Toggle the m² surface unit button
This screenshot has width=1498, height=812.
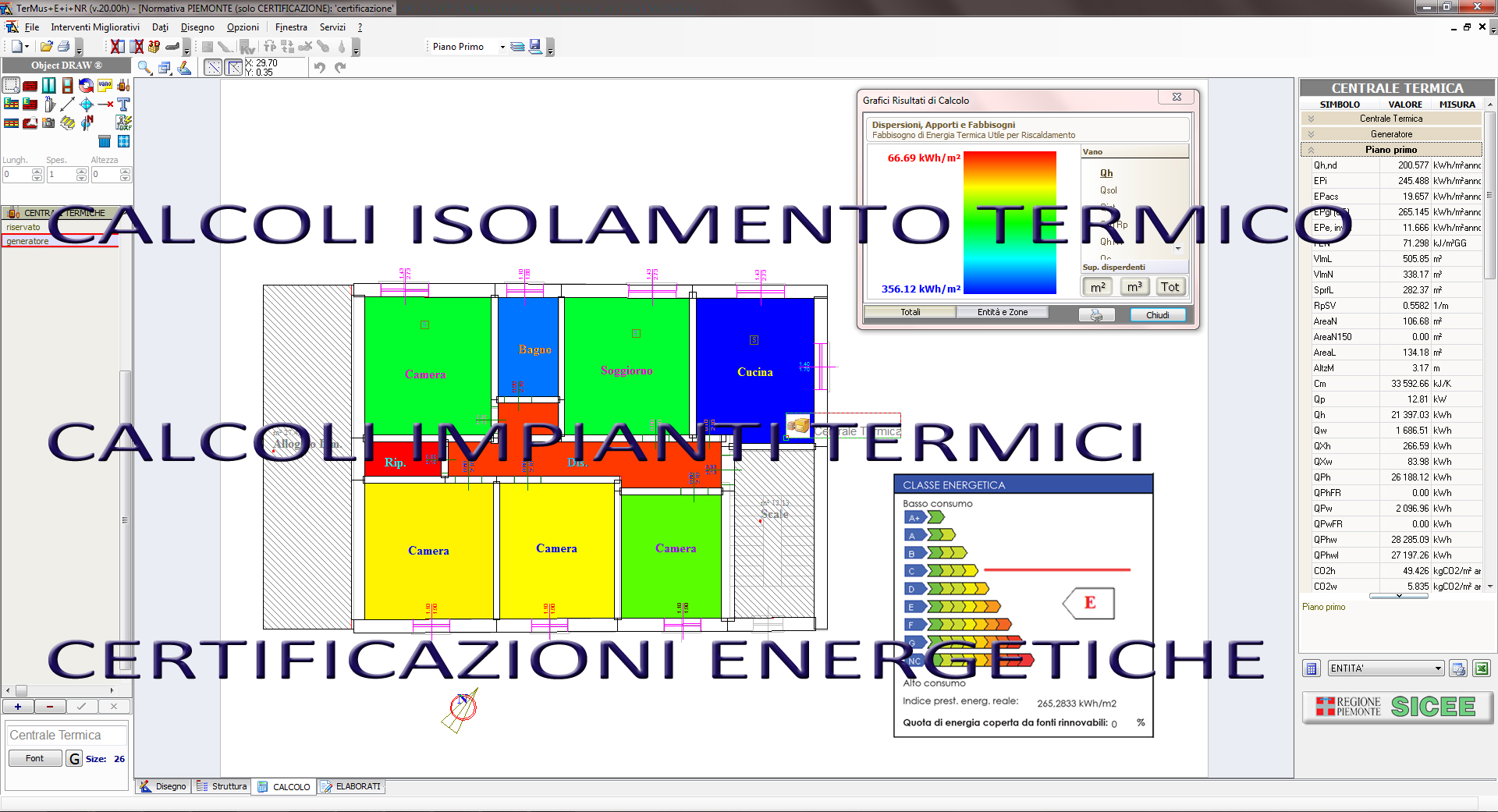pyautogui.click(x=1098, y=287)
